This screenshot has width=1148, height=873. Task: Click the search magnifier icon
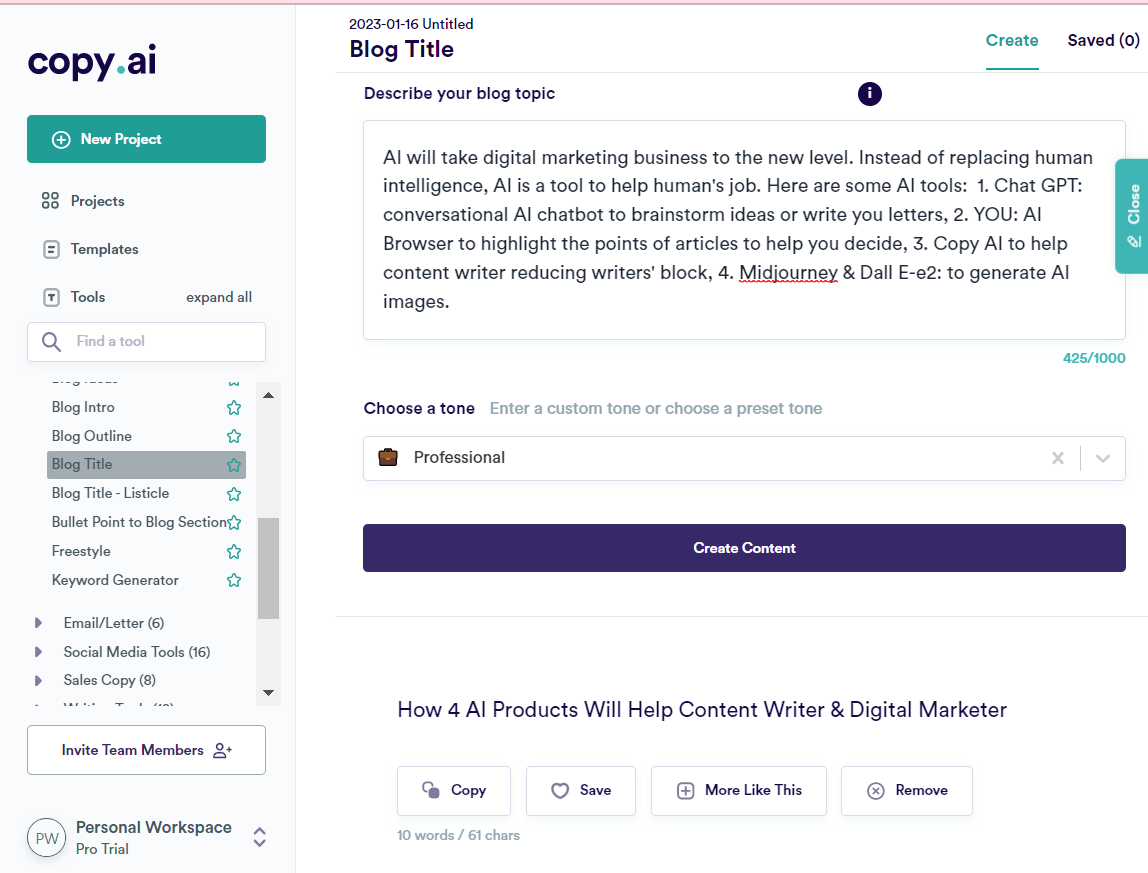click(x=51, y=341)
